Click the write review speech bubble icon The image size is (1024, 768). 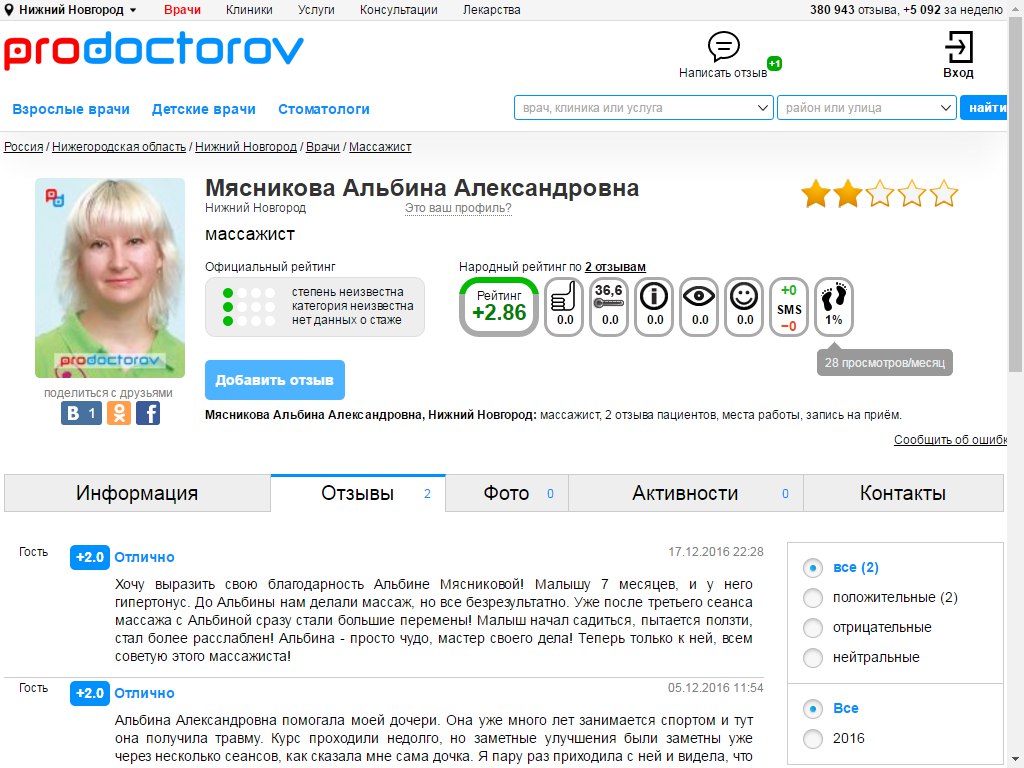point(724,47)
